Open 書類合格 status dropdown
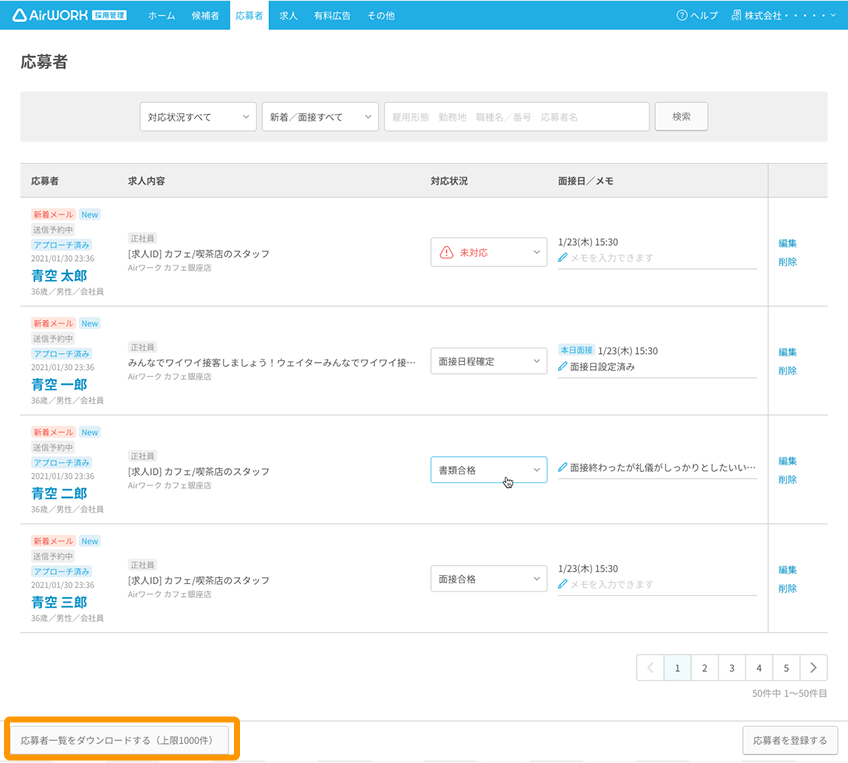Screen dimensions: 848x763 pos(489,470)
